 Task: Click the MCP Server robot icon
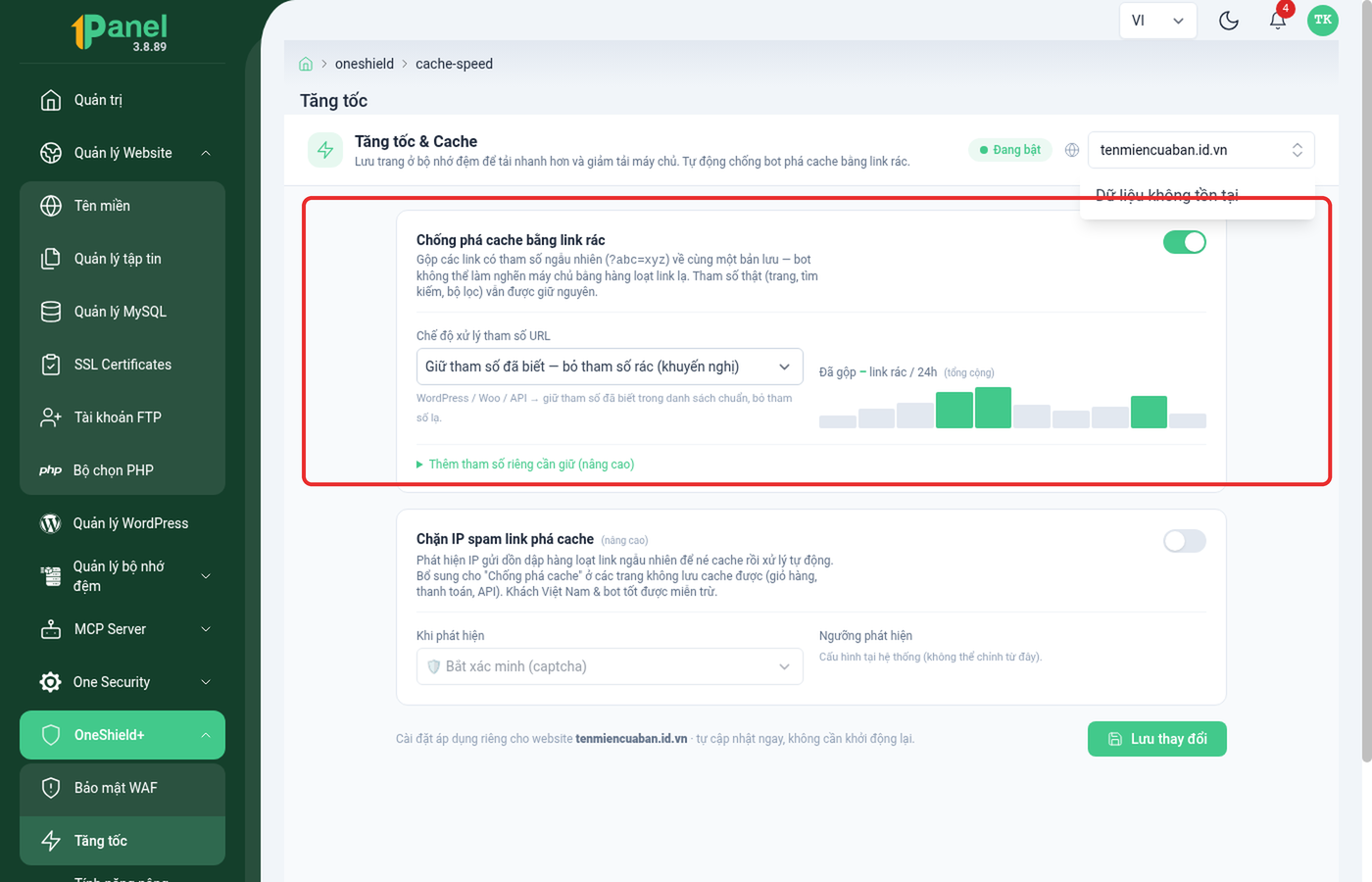point(51,629)
